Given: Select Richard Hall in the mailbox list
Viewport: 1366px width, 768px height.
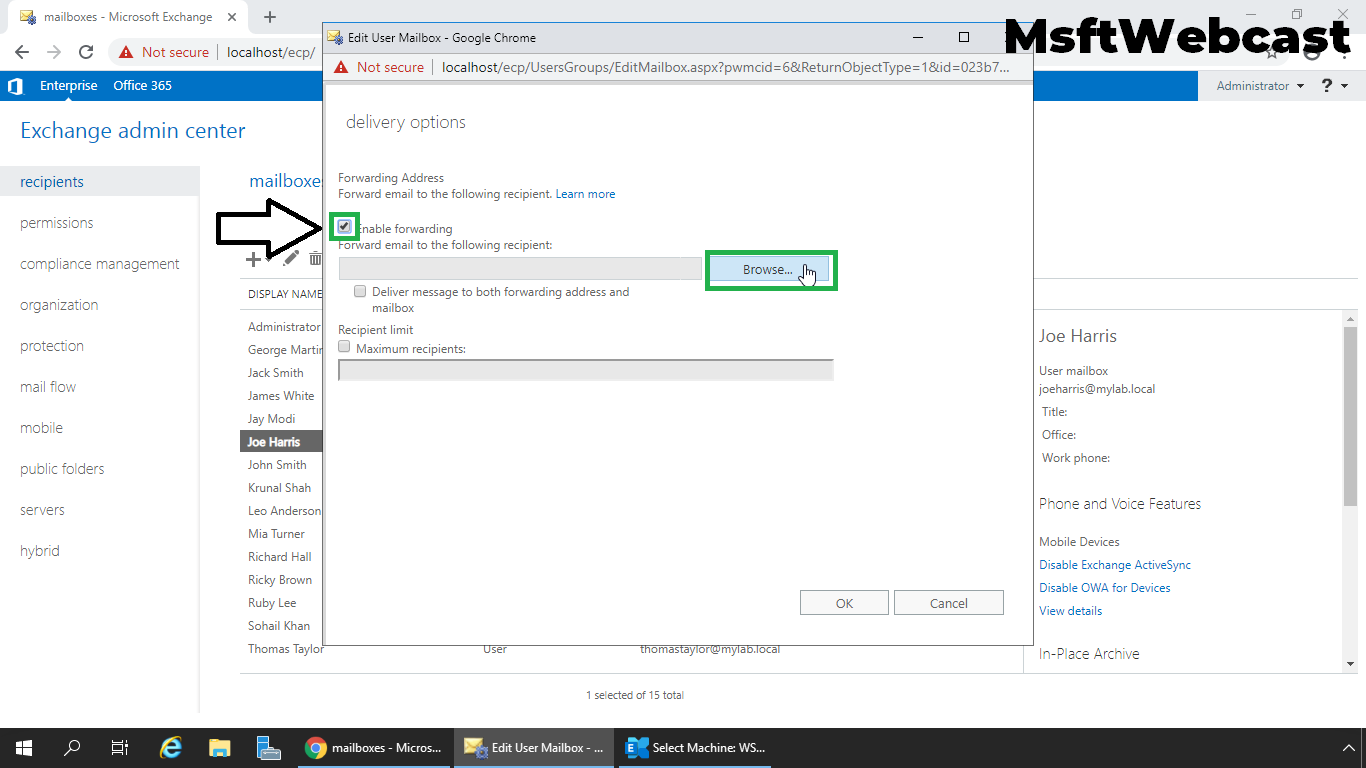Looking at the screenshot, I should tap(280, 557).
